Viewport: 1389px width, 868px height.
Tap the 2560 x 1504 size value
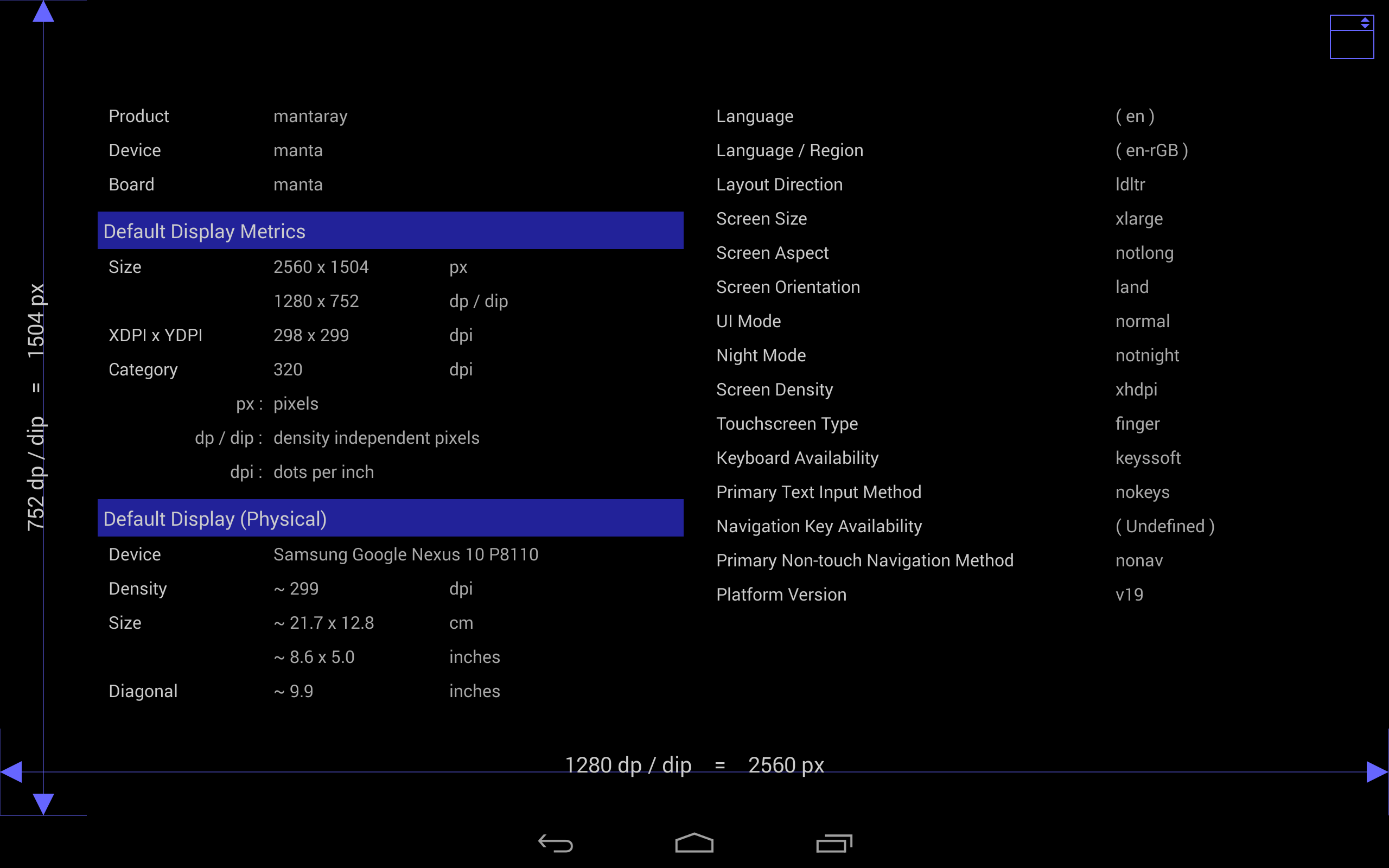(x=321, y=267)
